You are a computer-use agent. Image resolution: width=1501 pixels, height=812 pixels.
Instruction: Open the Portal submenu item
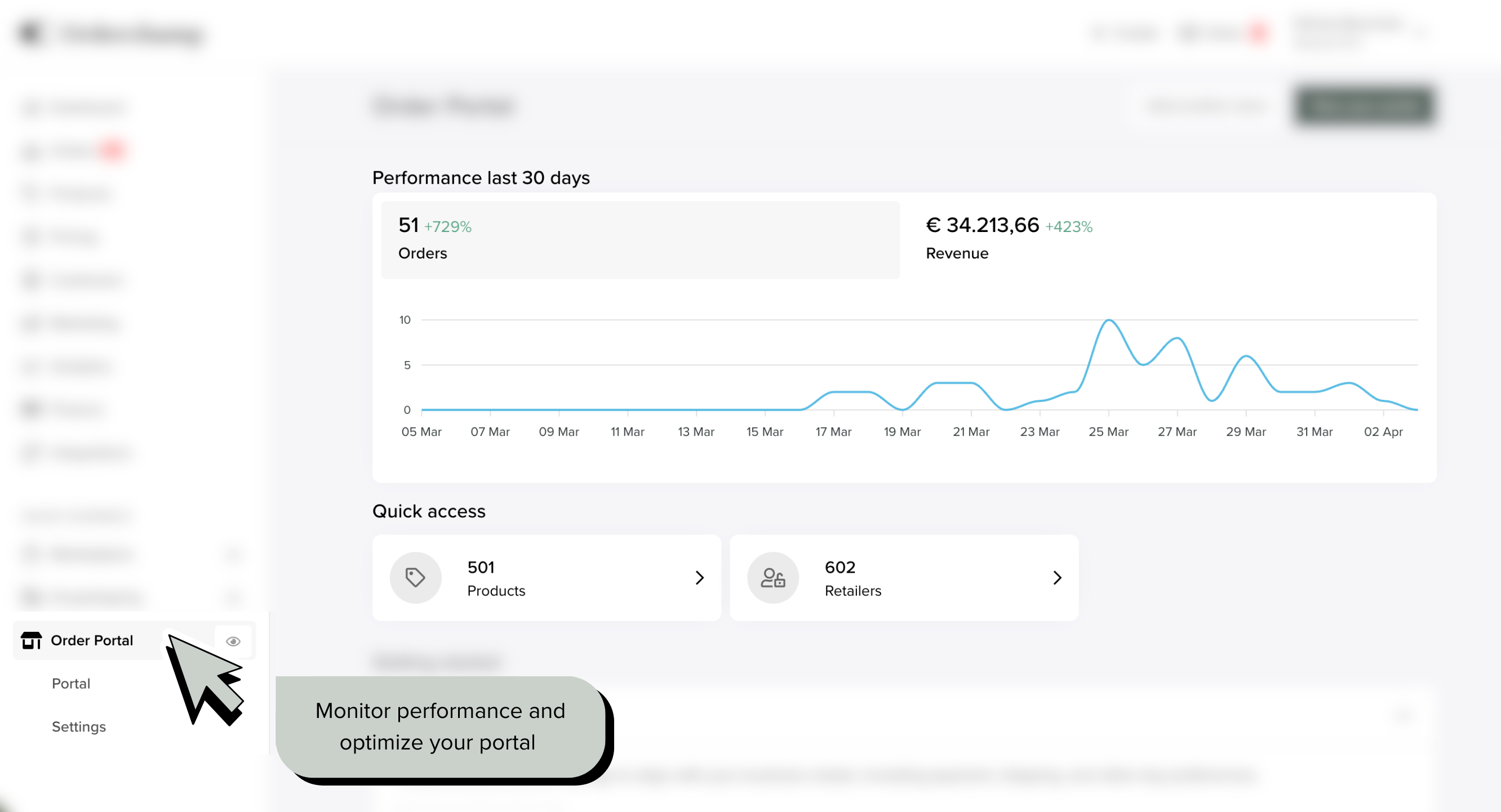(x=70, y=683)
